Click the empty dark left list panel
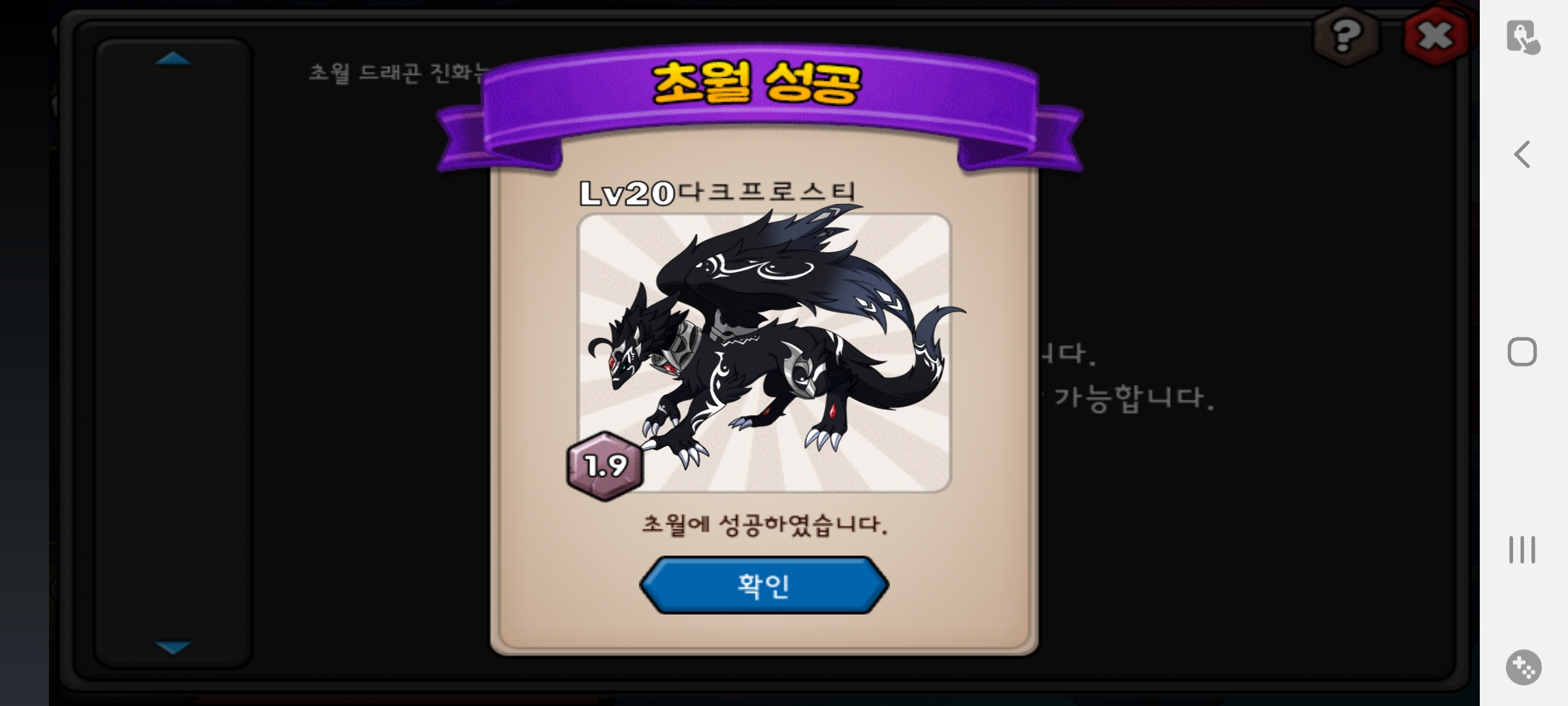This screenshot has height=706, width=1568. click(173, 353)
